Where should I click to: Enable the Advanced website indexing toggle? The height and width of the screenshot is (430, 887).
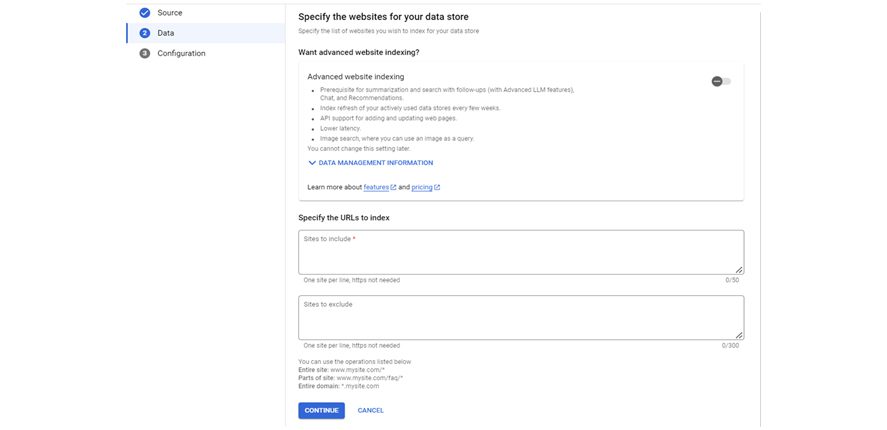click(x=721, y=81)
